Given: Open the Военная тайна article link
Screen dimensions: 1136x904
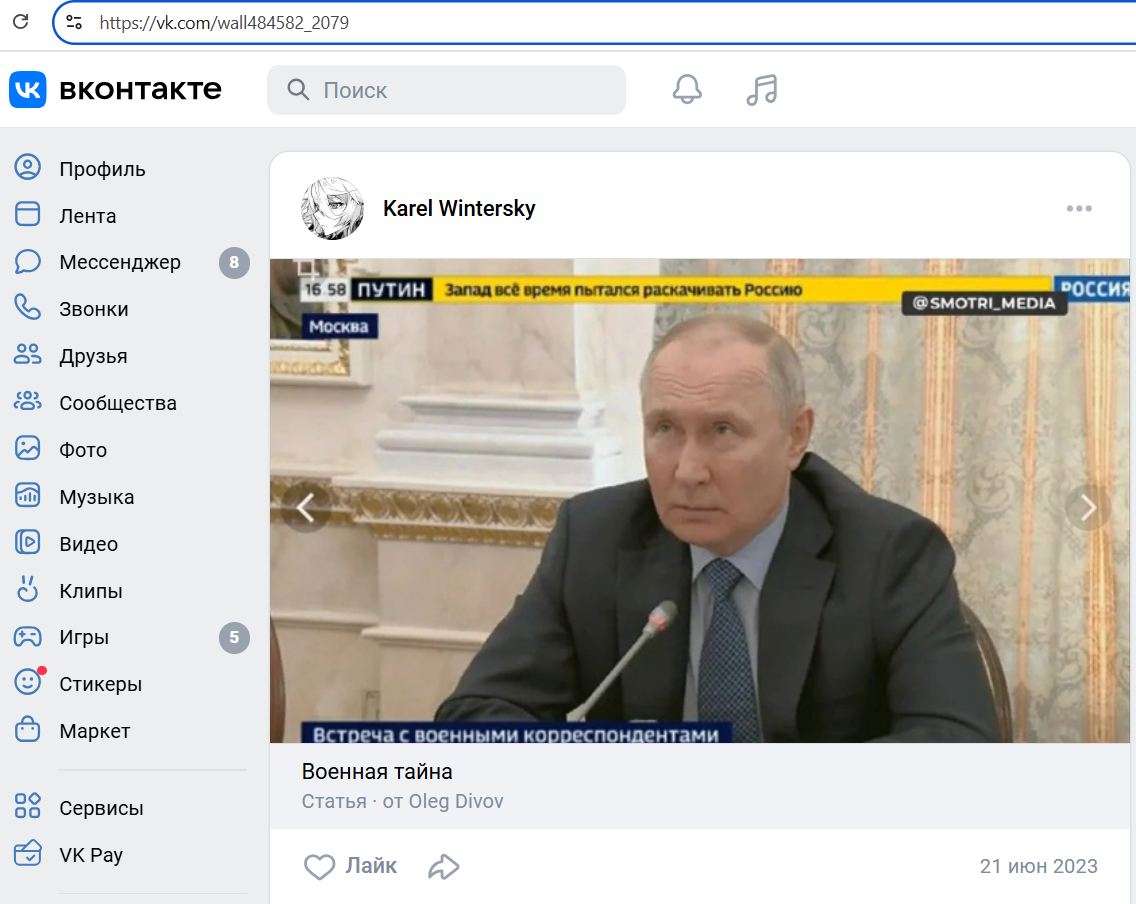Looking at the screenshot, I should pos(377,771).
